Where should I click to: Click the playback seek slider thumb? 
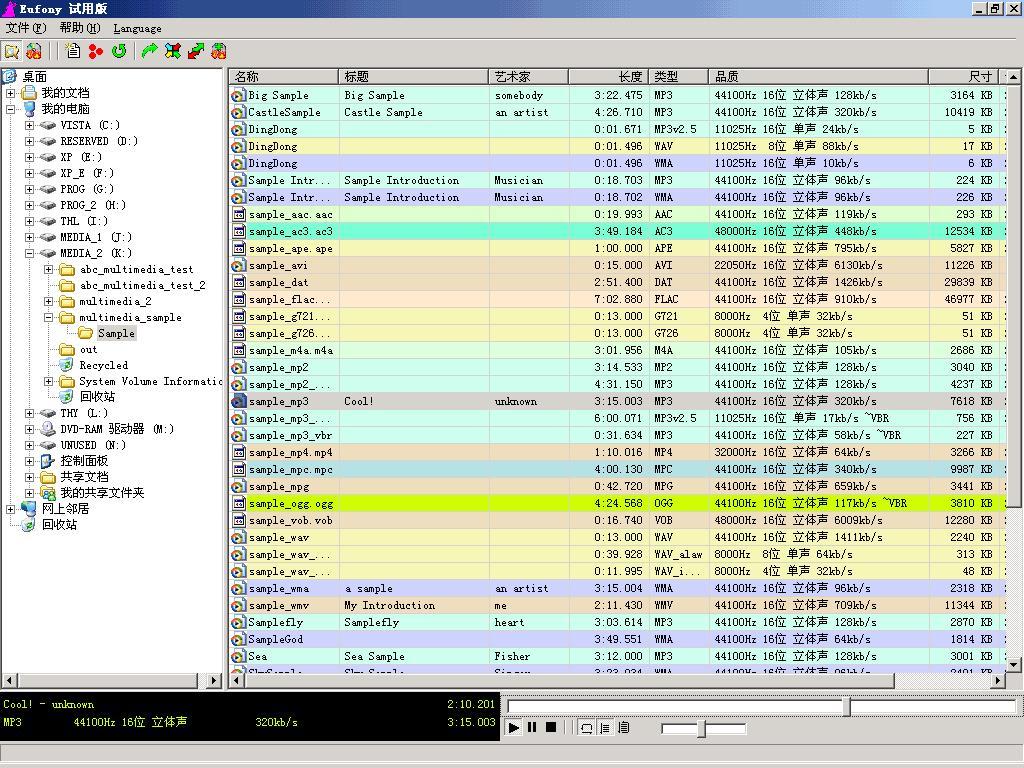pos(846,707)
